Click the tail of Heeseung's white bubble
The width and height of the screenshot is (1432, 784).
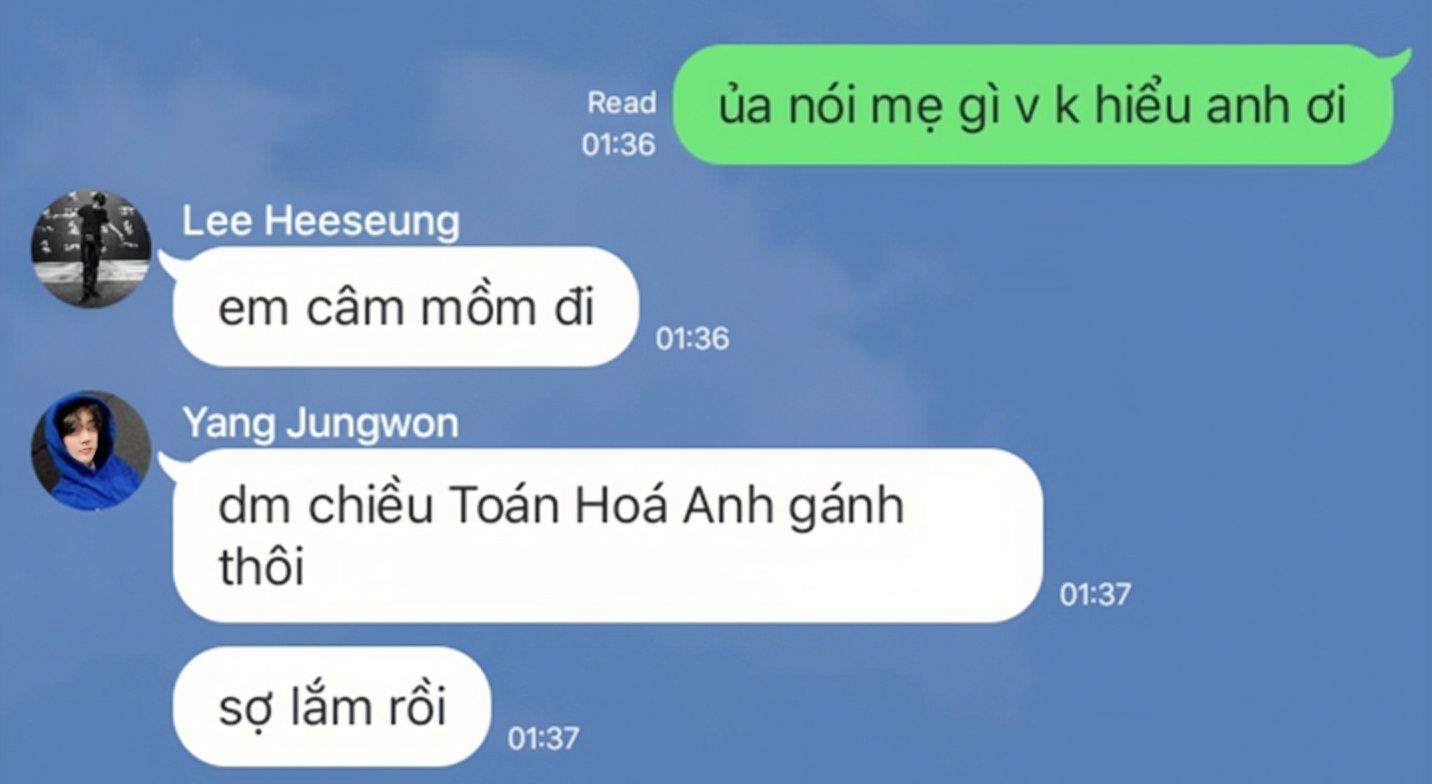point(172,264)
